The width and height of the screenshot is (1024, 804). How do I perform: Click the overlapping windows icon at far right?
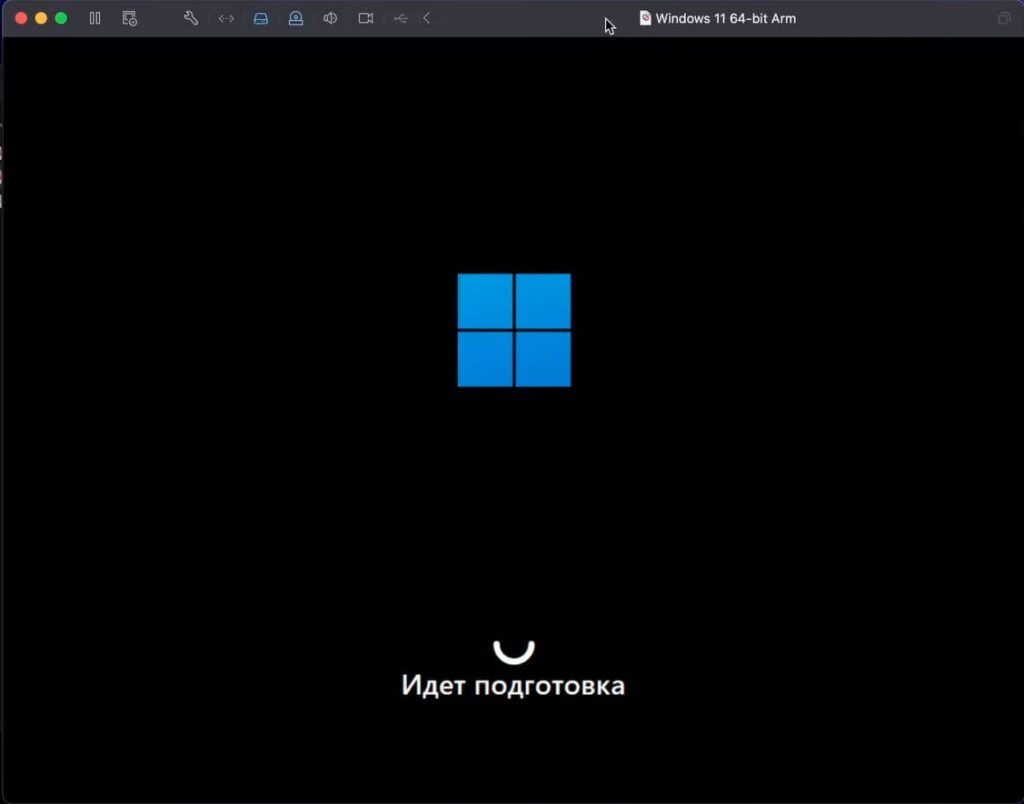point(1004,18)
